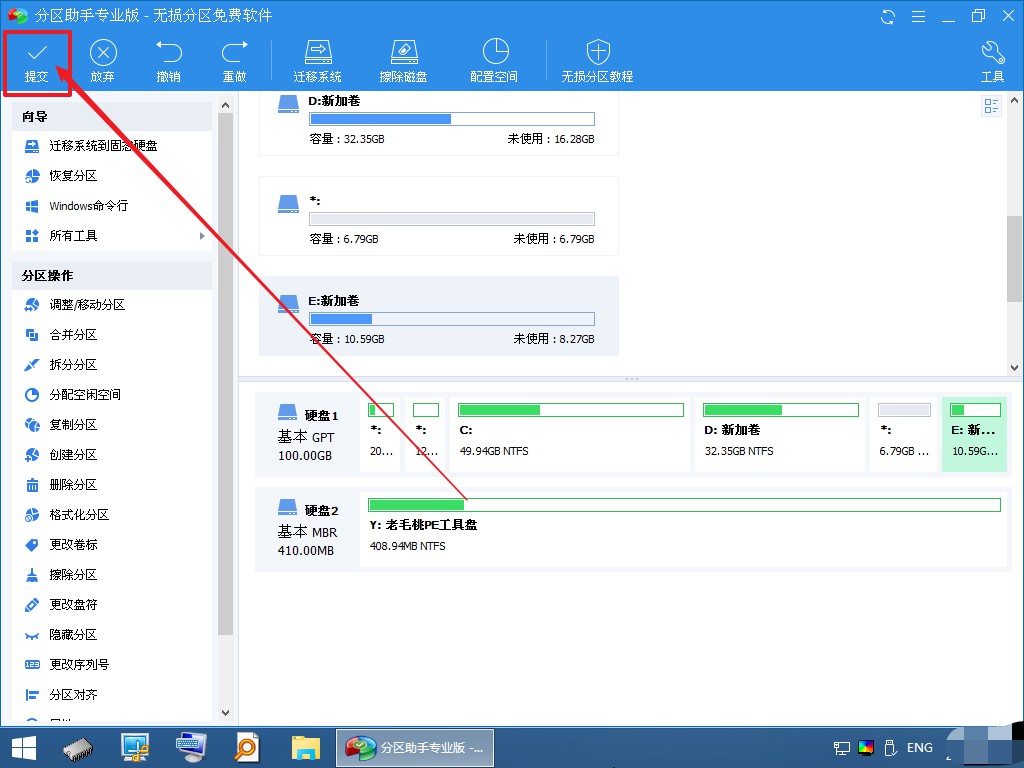Open Windows Start button
Viewport: 1024px width, 768px height.
(24, 747)
